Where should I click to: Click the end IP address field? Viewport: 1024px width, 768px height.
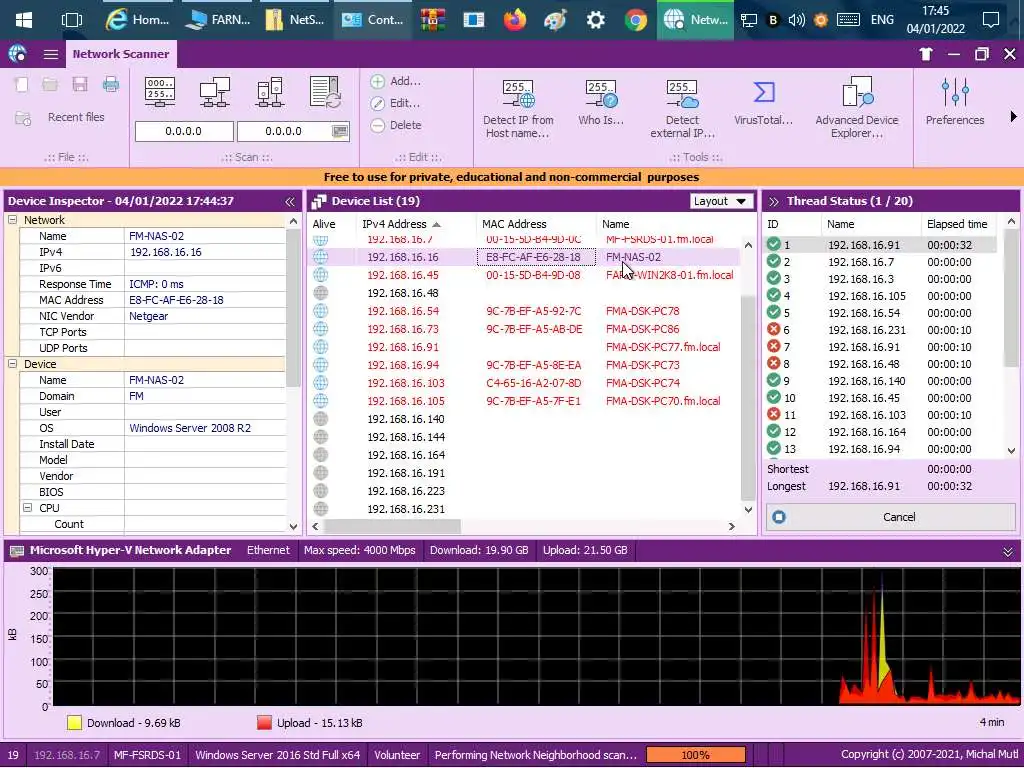pos(283,131)
